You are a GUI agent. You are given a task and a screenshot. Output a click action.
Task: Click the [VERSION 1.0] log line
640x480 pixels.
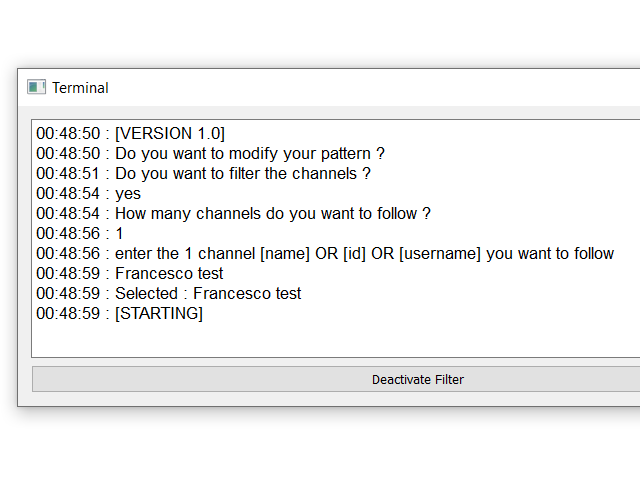131,133
